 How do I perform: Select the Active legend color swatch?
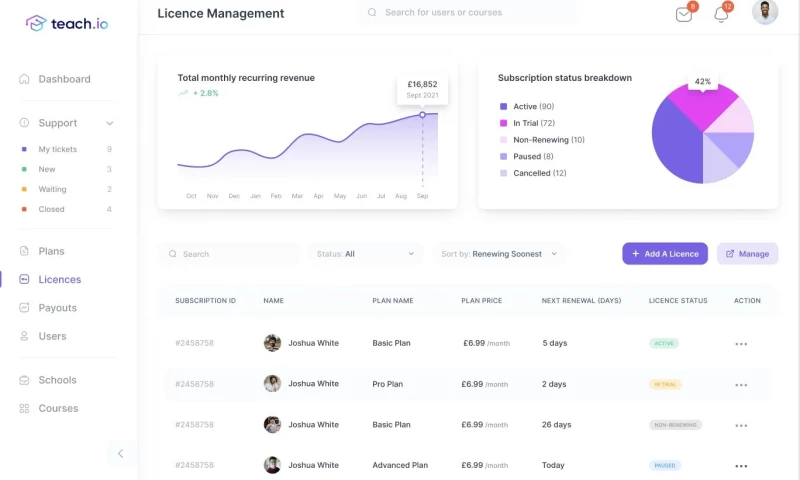503,106
